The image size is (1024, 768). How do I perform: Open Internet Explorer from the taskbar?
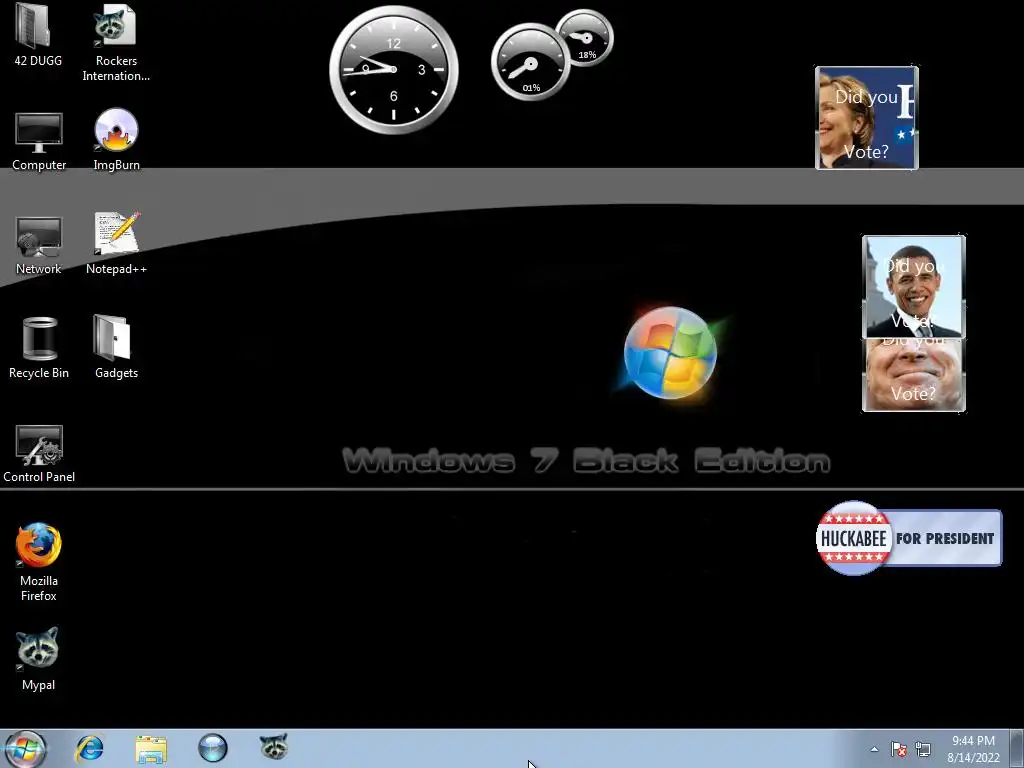coord(89,748)
